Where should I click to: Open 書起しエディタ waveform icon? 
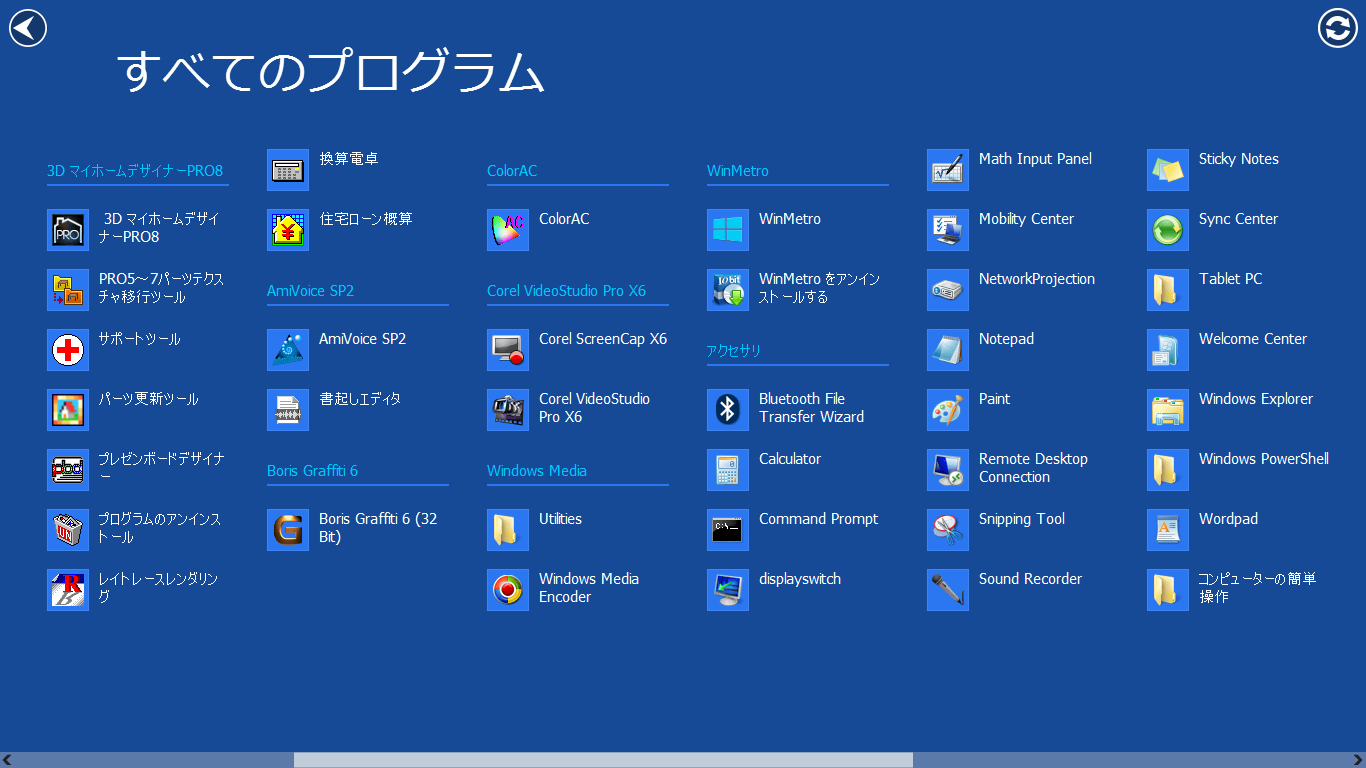(288, 410)
